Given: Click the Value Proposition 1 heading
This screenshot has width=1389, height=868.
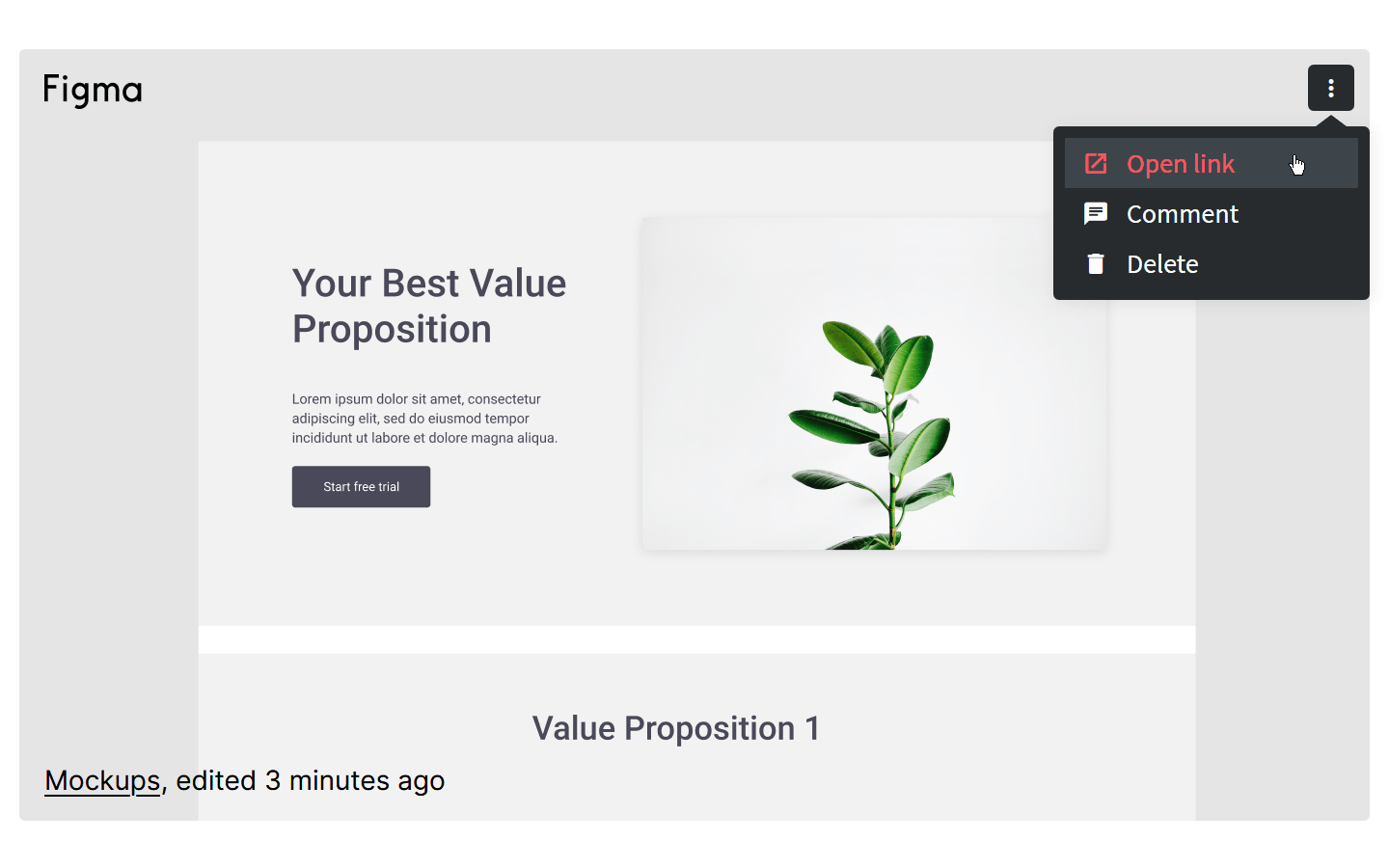Looking at the screenshot, I should tap(676, 728).
